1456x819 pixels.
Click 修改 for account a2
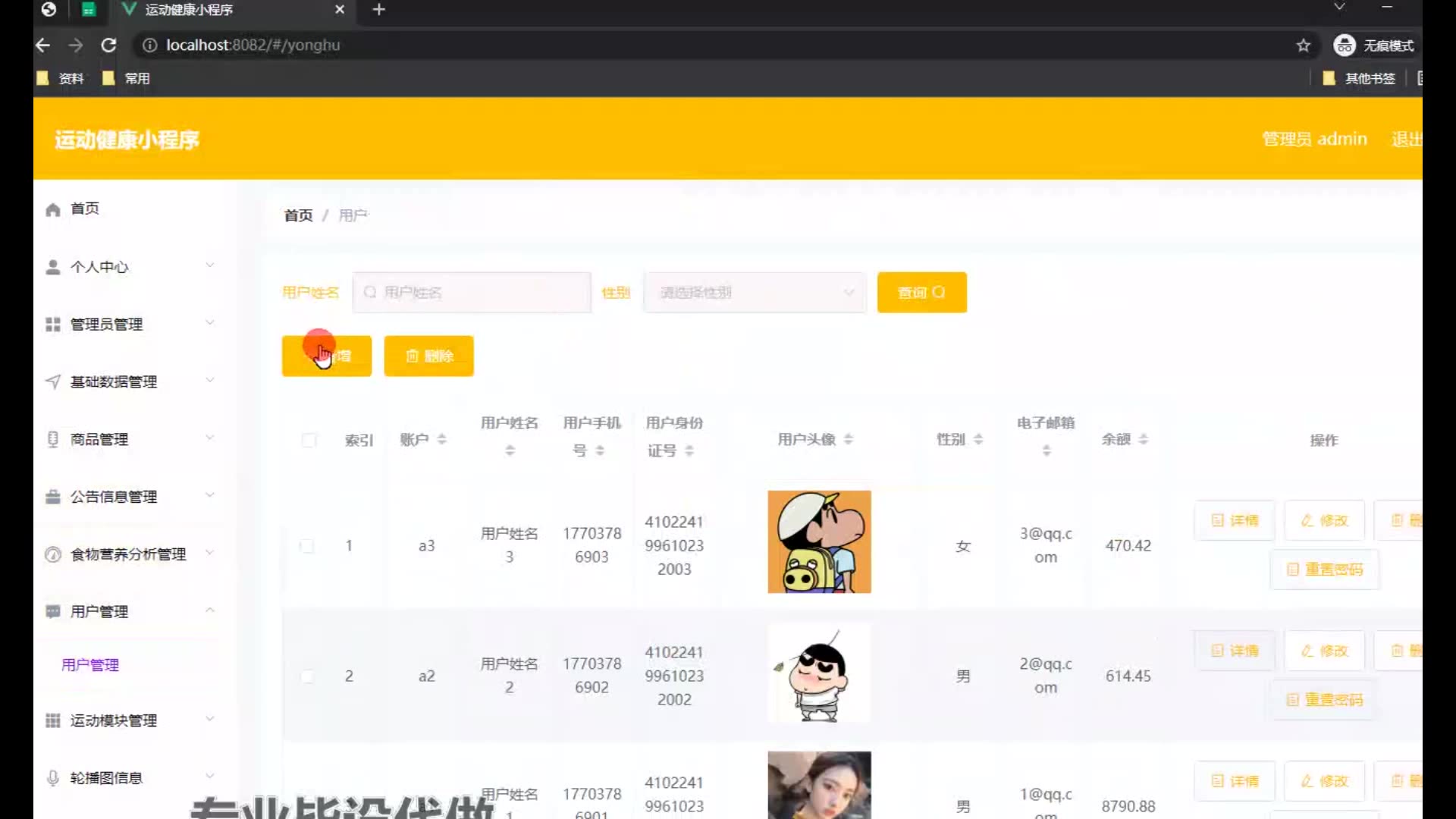coord(1324,651)
